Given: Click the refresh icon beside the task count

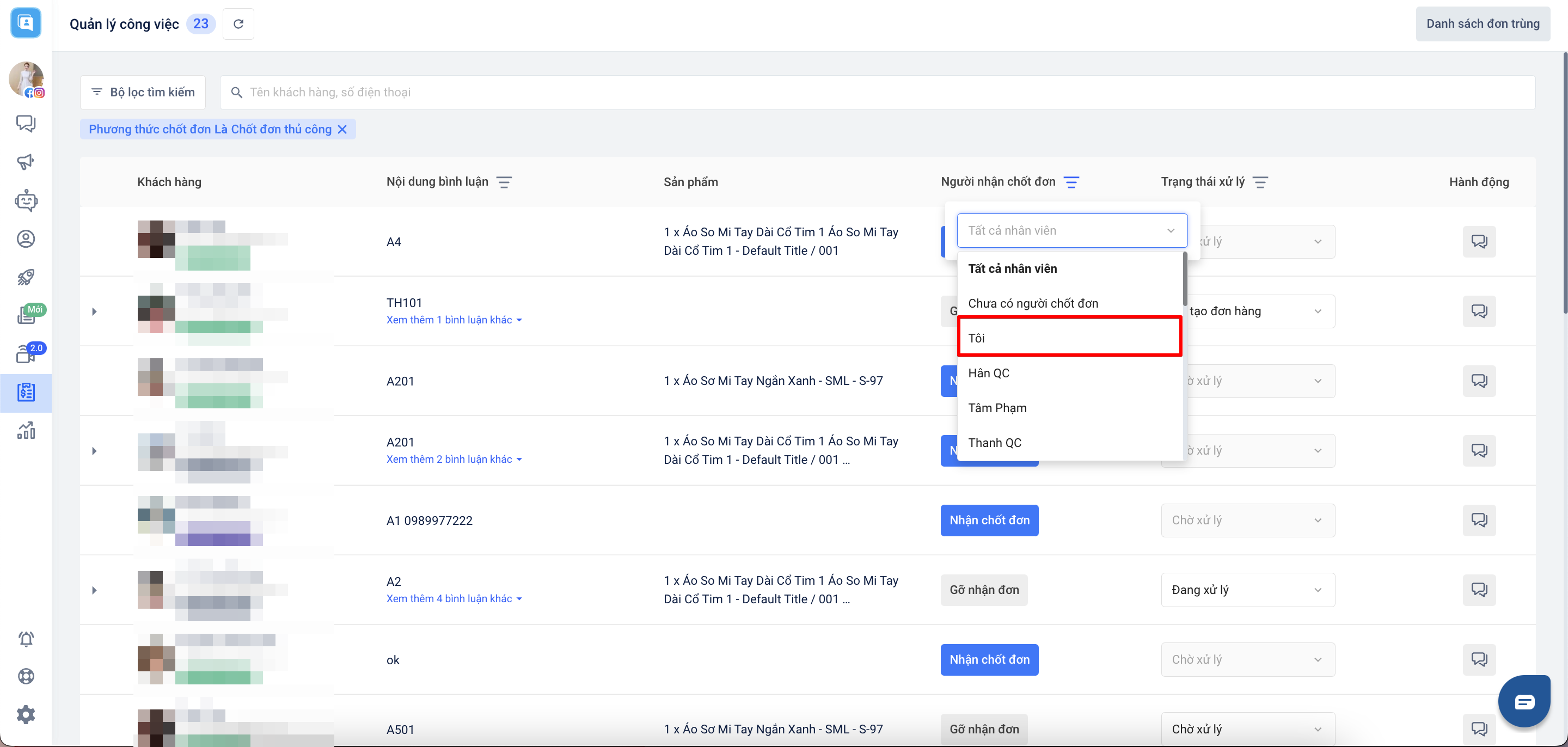Looking at the screenshot, I should coord(238,24).
